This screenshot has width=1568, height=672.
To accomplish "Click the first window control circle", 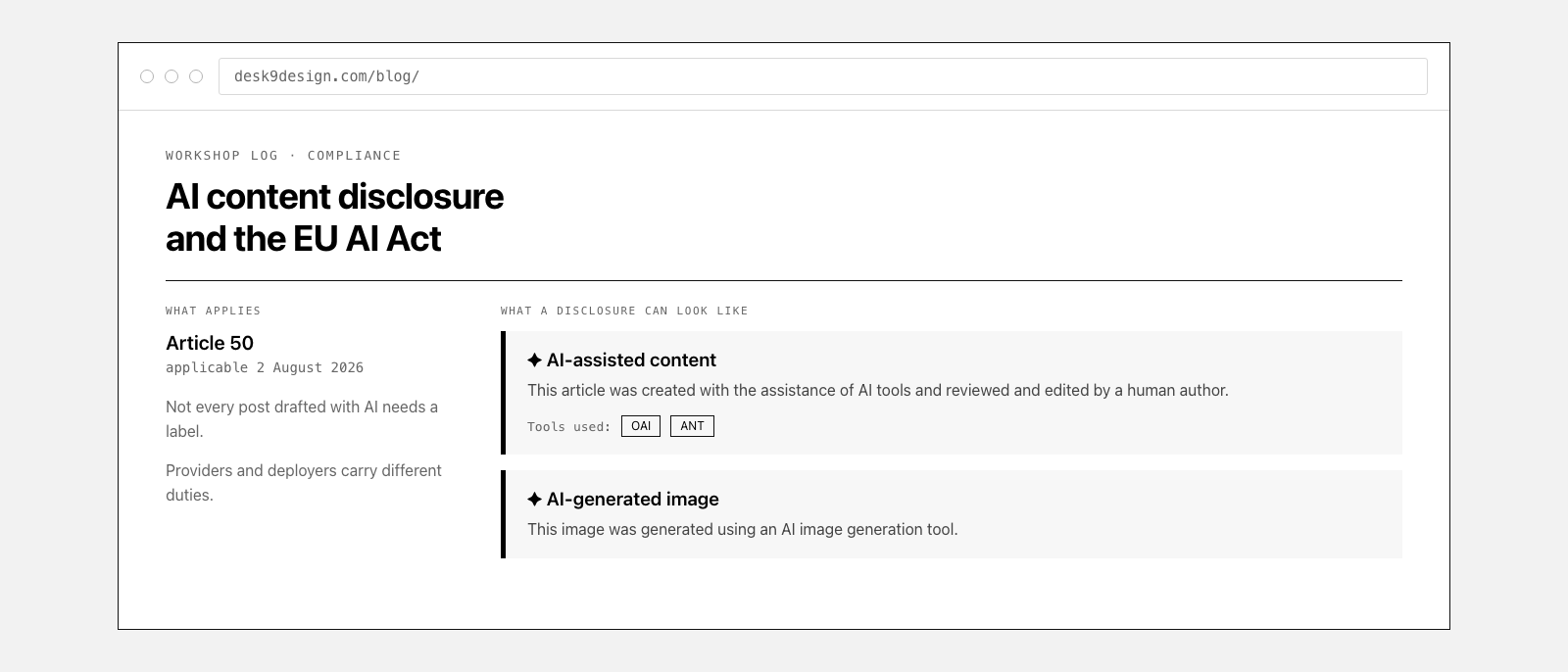I will (x=147, y=76).
